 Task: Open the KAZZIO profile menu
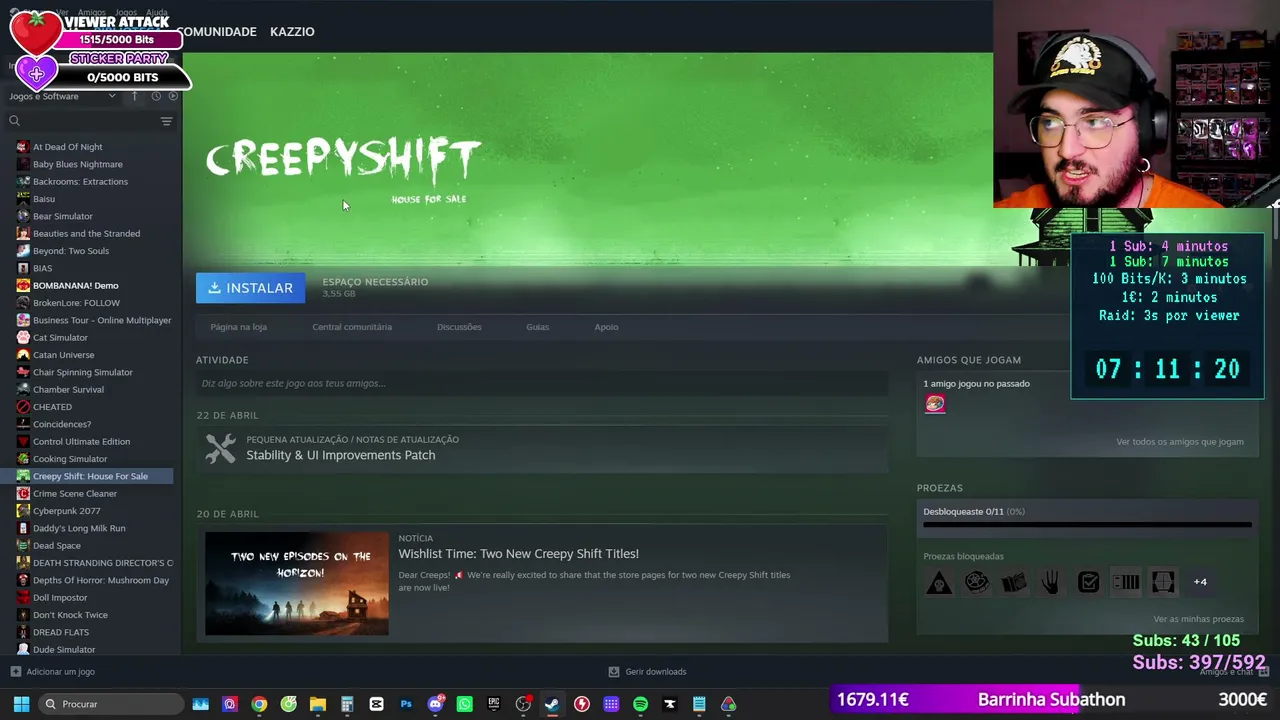pos(292,32)
